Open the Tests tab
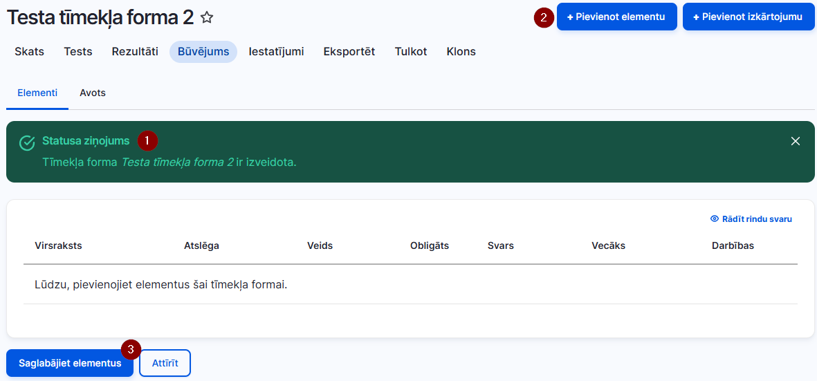 pos(78,52)
